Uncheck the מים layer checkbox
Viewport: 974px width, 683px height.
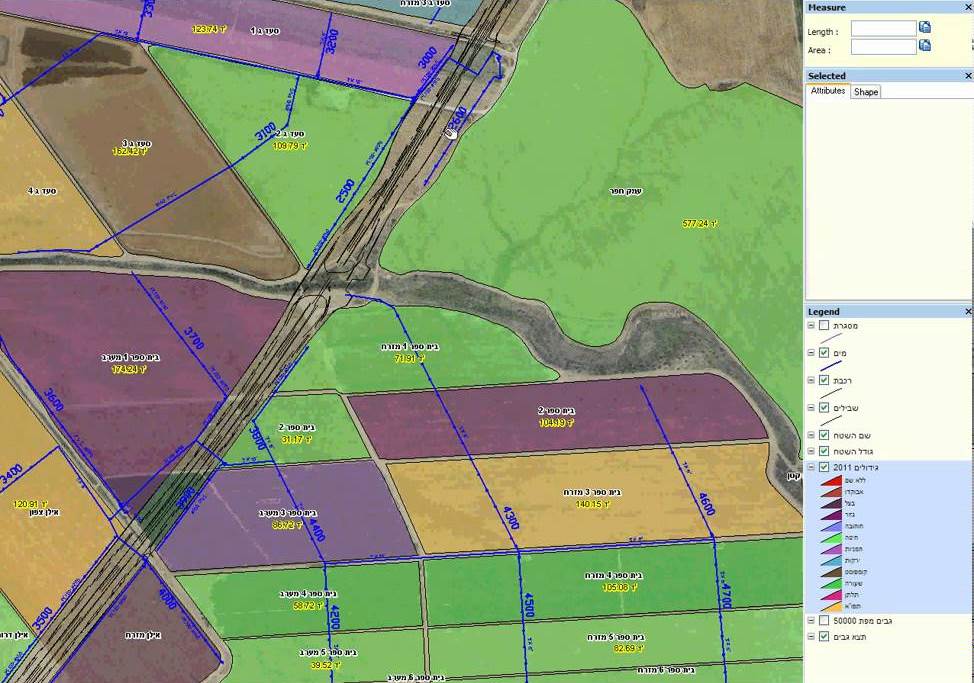[824, 353]
